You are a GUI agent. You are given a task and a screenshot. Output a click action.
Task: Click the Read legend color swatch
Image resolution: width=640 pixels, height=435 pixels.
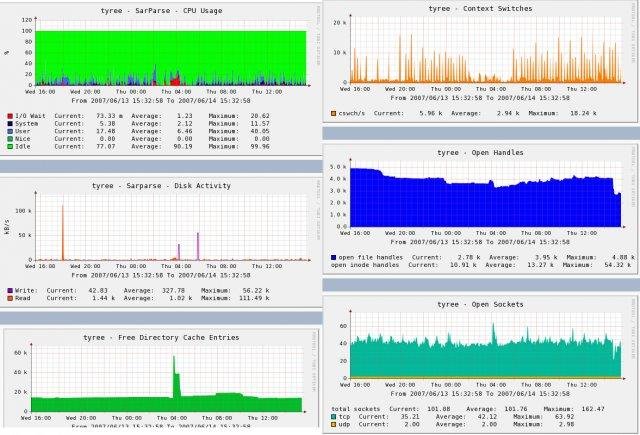point(9,299)
